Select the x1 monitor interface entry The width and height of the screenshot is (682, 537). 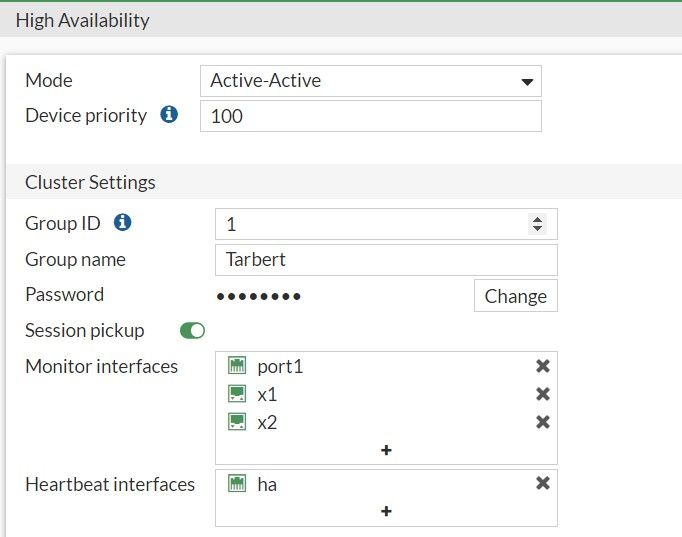267,394
